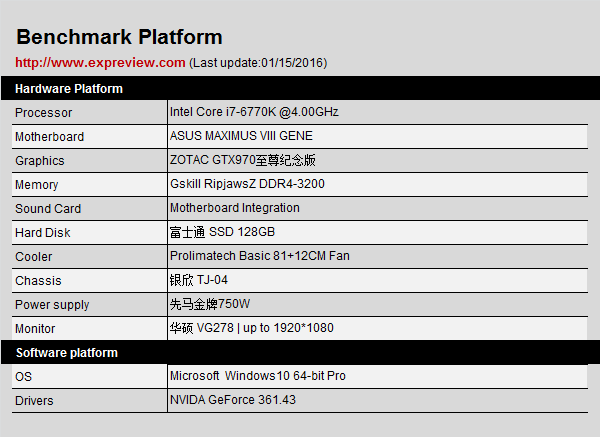Click the Monitor row label
This screenshot has width=600, height=437.
35,329
